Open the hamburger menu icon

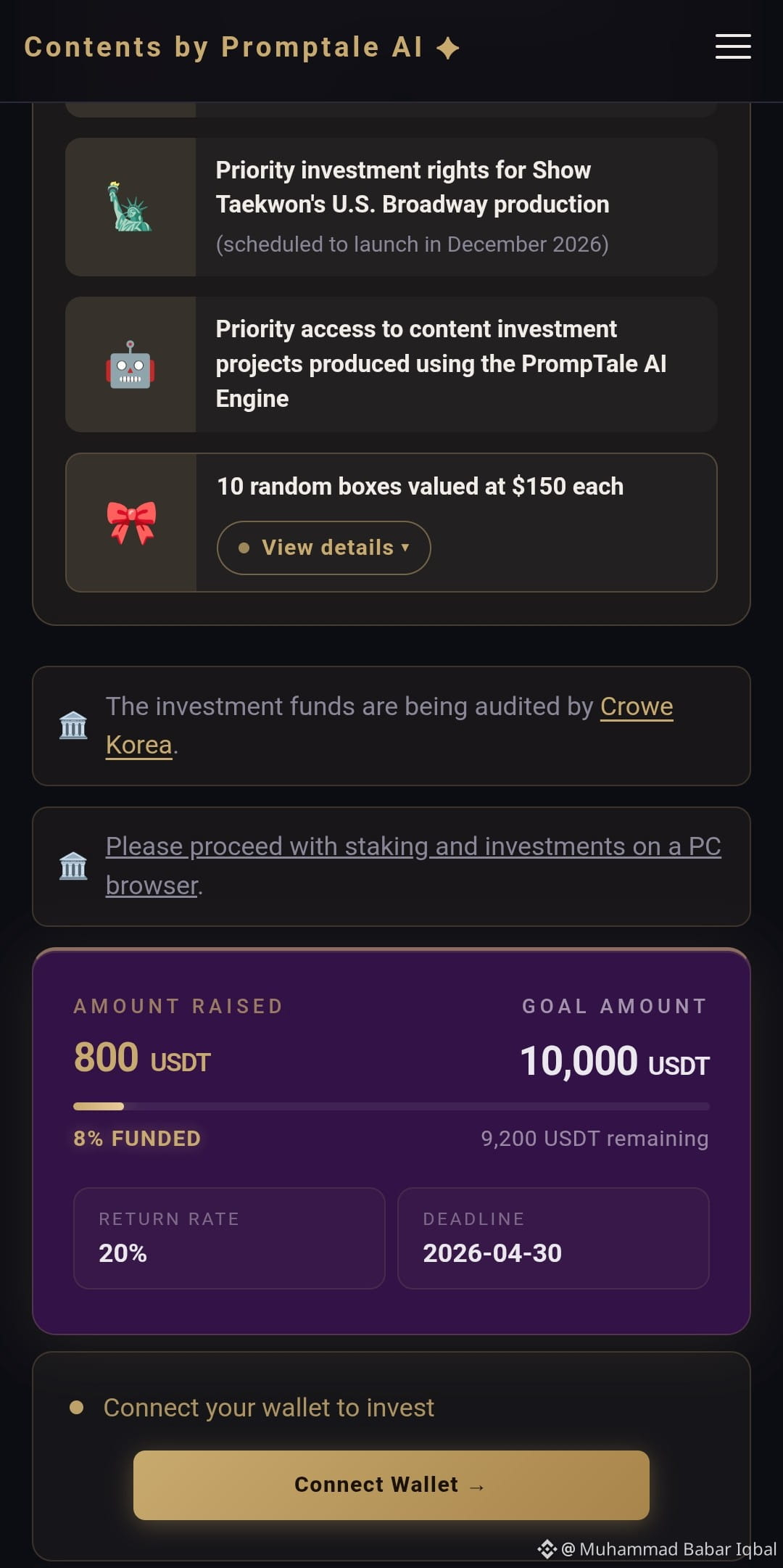tap(733, 46)
